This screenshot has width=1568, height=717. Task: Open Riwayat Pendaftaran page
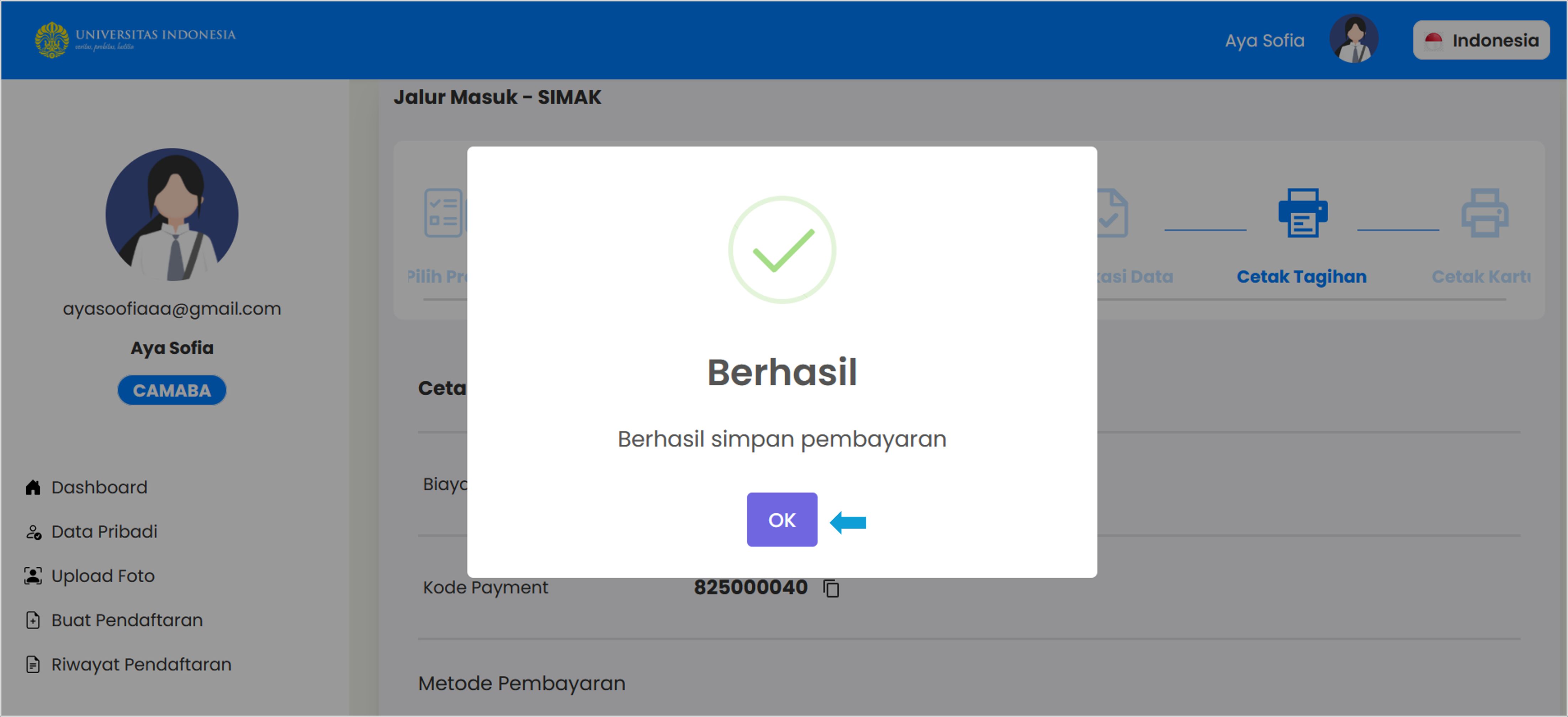[x=141, y=664]
